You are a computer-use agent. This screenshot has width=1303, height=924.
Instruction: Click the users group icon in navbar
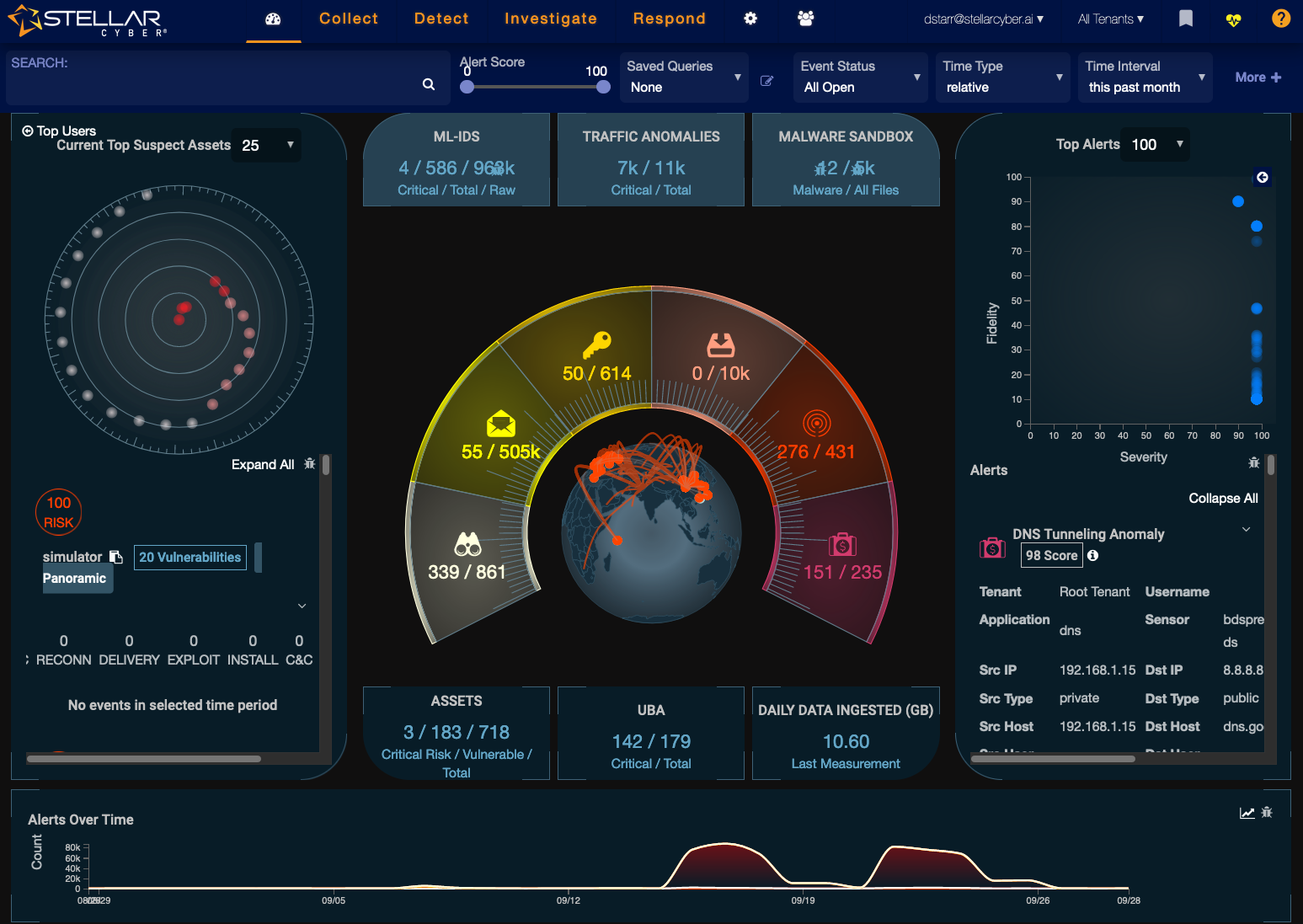pos(805,19)
